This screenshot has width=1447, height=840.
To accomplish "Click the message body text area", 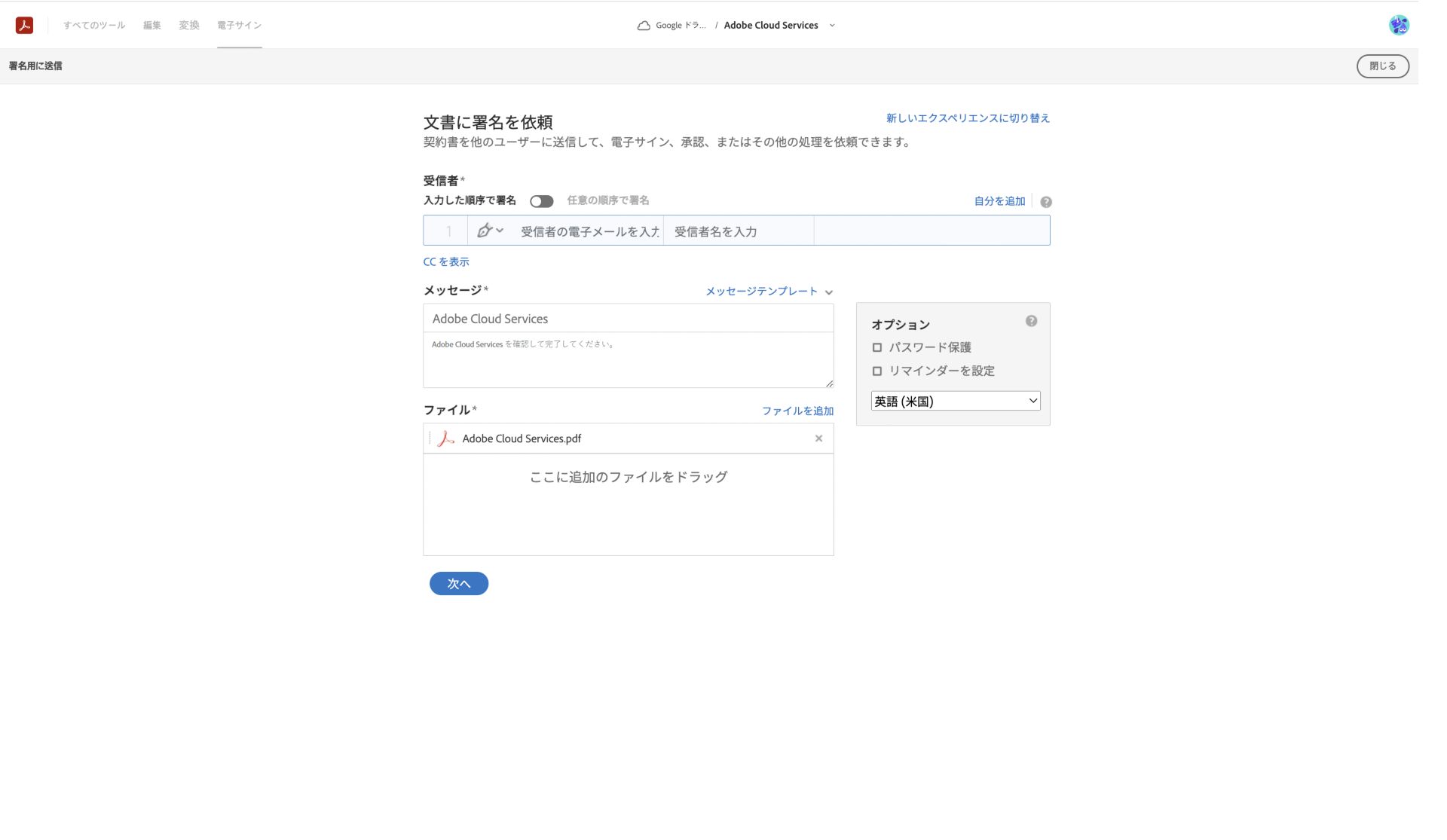I will coord(628,360).
